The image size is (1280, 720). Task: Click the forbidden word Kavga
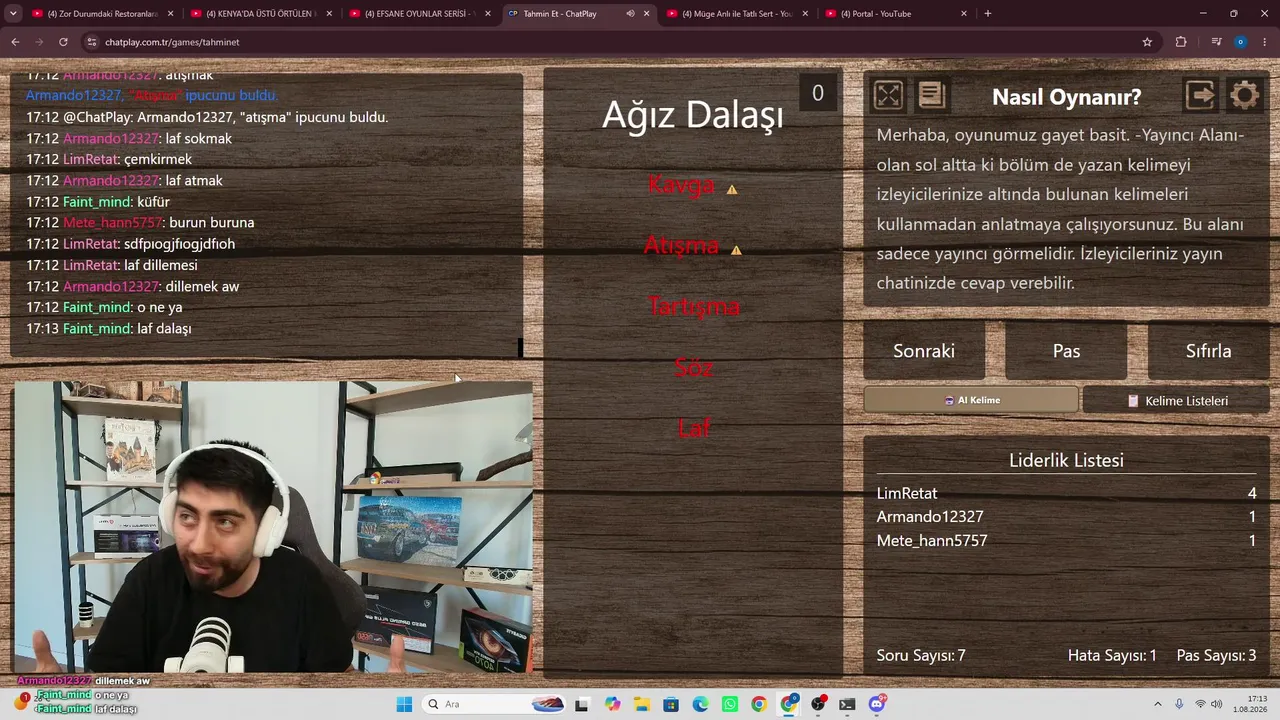pos(681,185)
